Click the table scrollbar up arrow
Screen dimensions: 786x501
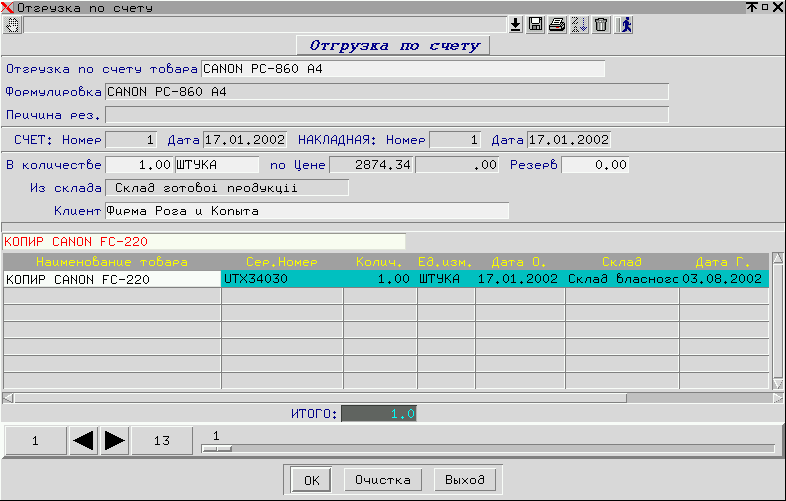pyautogui.click(x=778, y=258)
